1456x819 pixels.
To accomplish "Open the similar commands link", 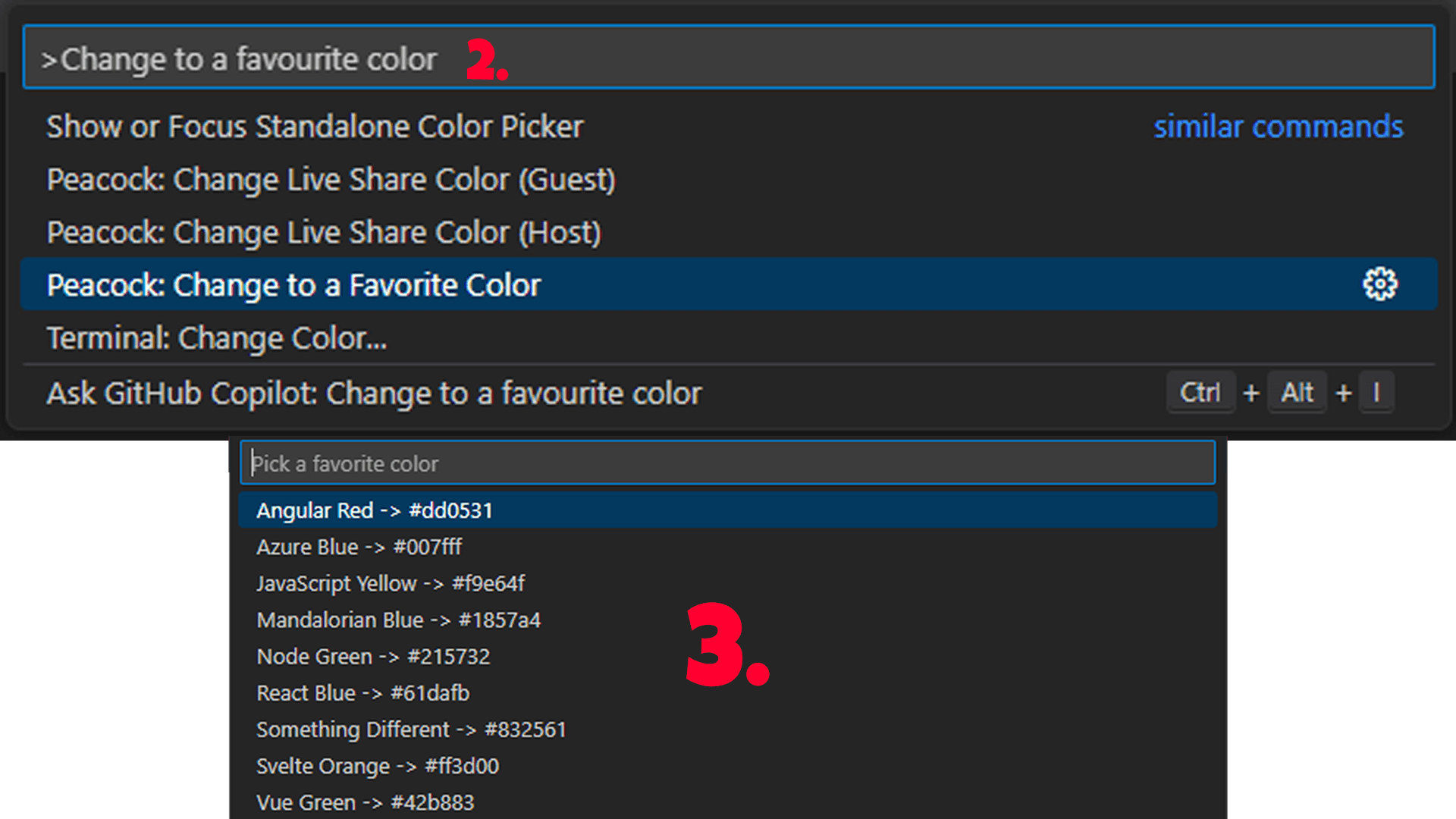I will point(1278,127).
